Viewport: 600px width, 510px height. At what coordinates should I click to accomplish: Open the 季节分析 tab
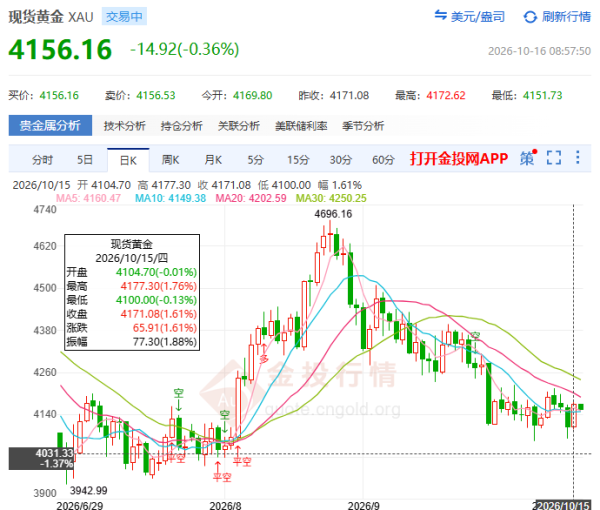click(363, 126)
